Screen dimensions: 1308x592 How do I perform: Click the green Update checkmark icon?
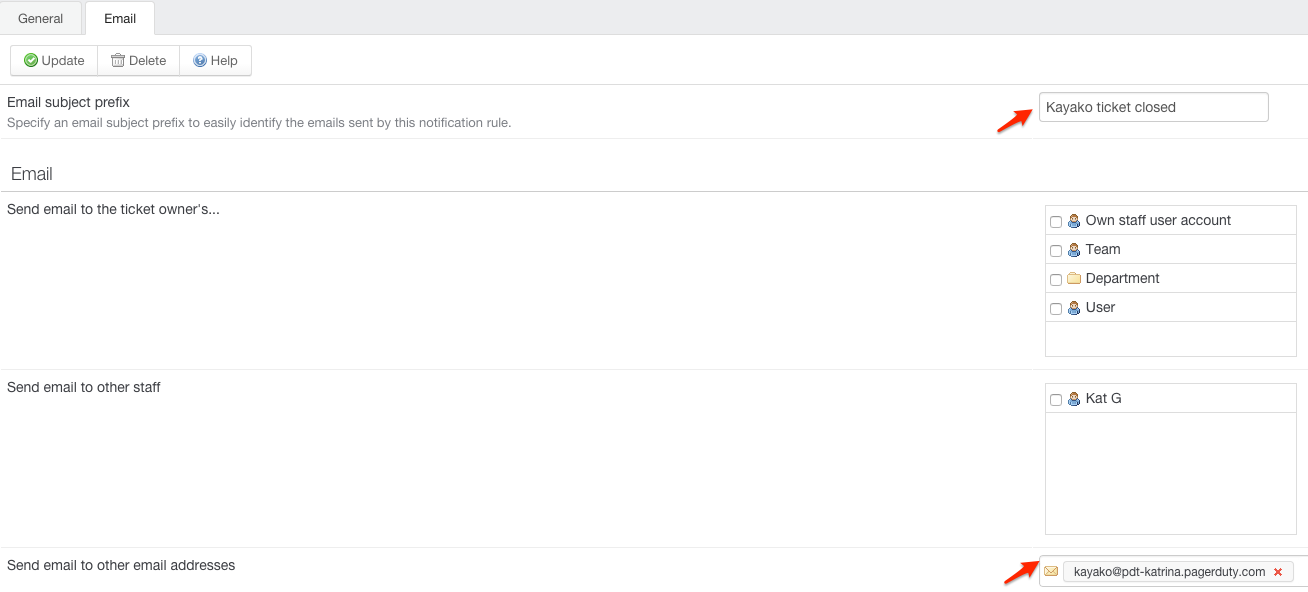point(31,61)
